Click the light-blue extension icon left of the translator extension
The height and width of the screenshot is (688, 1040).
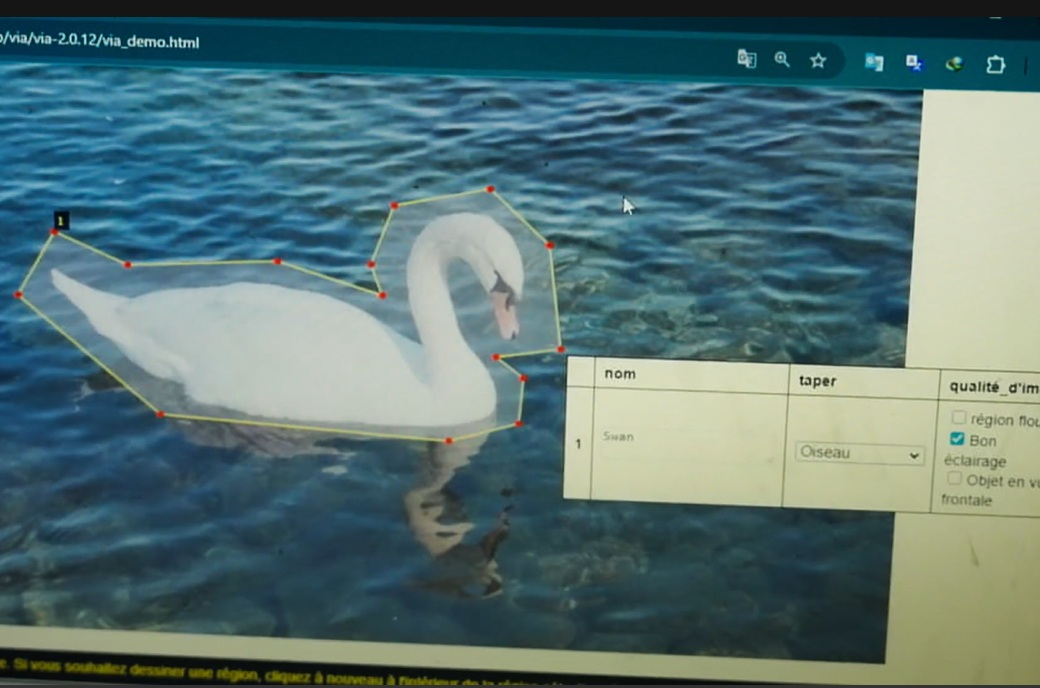(x=874, y=63)
